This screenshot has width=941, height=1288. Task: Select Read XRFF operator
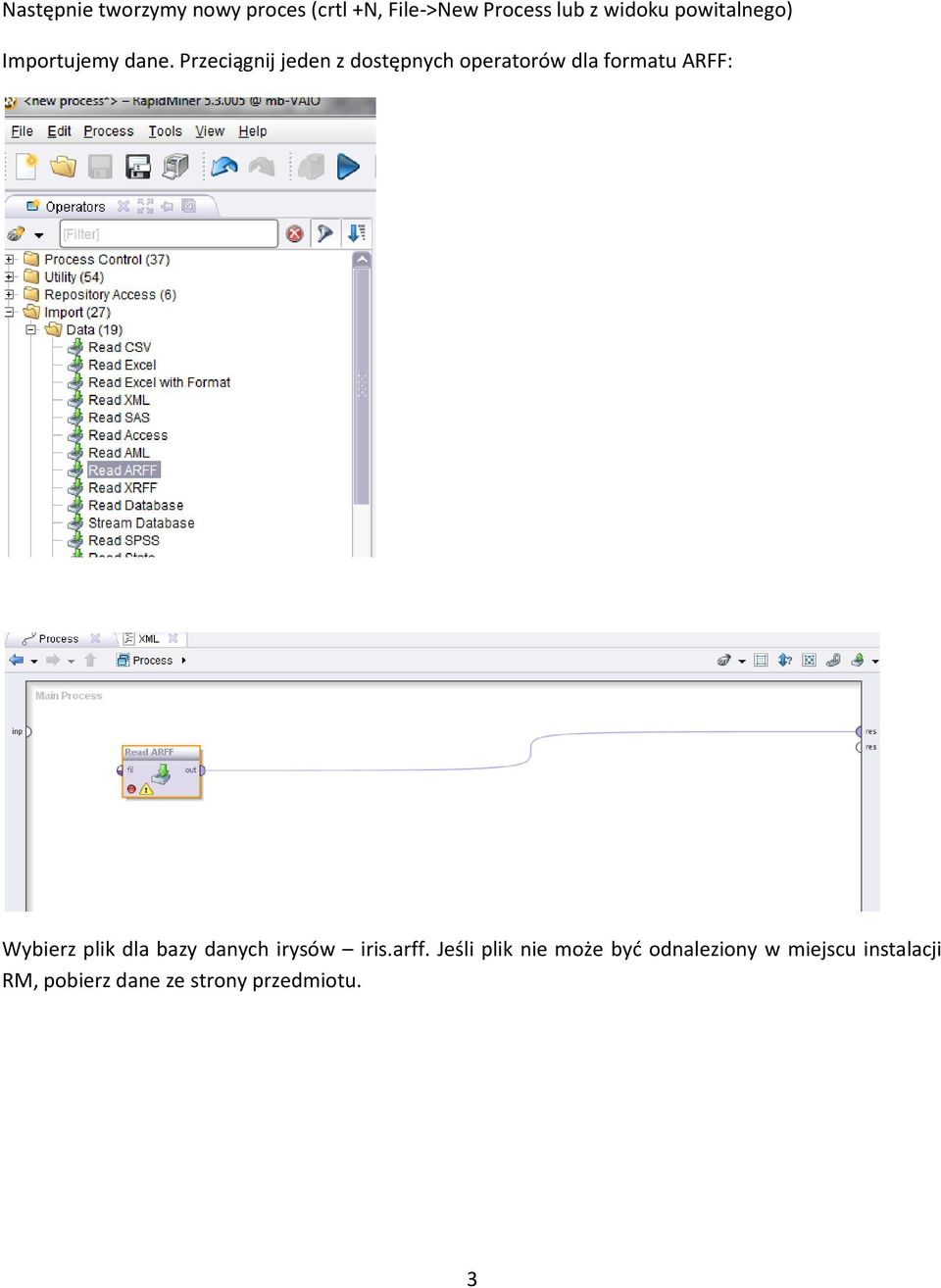tap(123, 488)
